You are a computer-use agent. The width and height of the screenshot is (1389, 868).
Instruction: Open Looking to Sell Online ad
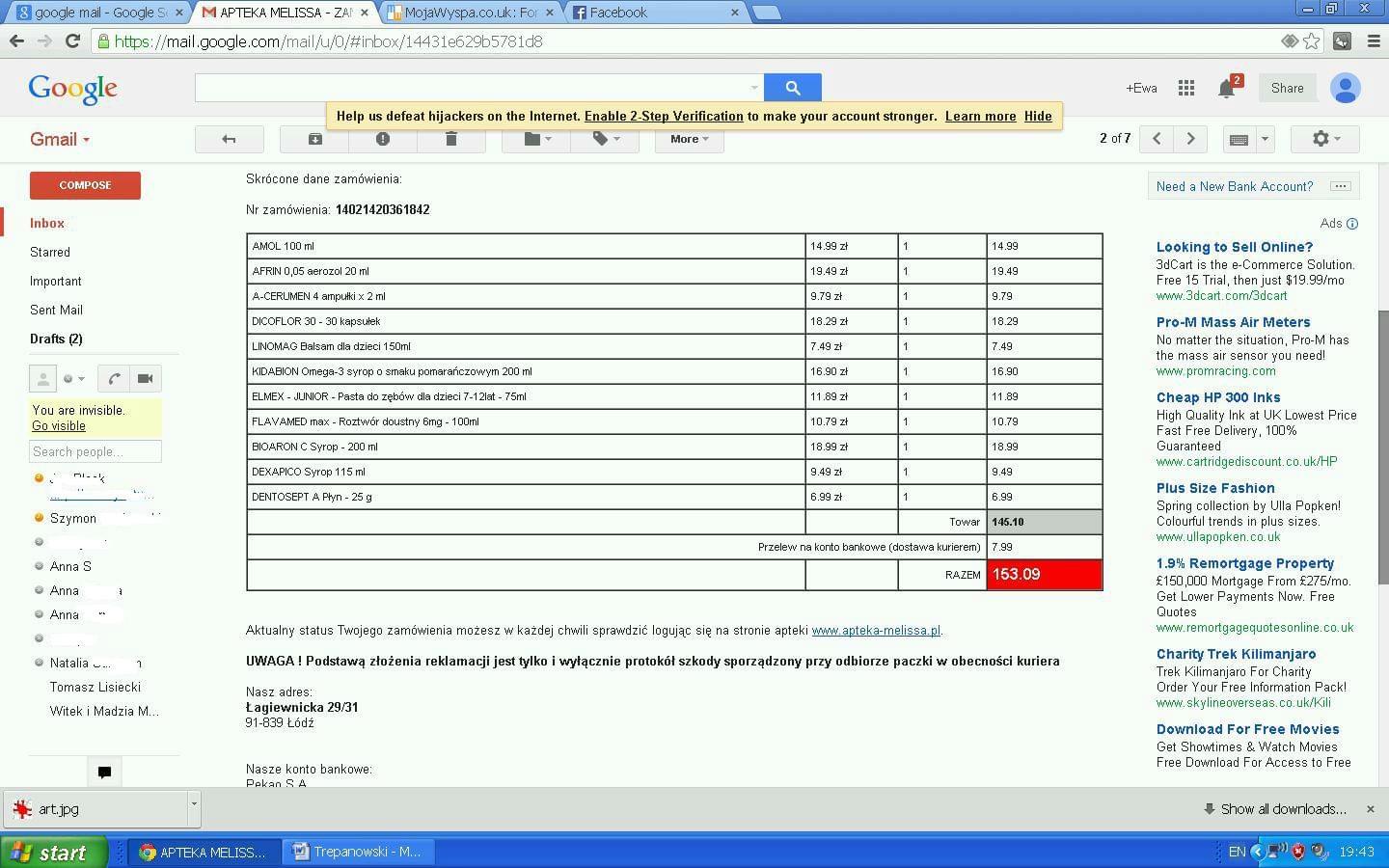tap(1234, 247)
